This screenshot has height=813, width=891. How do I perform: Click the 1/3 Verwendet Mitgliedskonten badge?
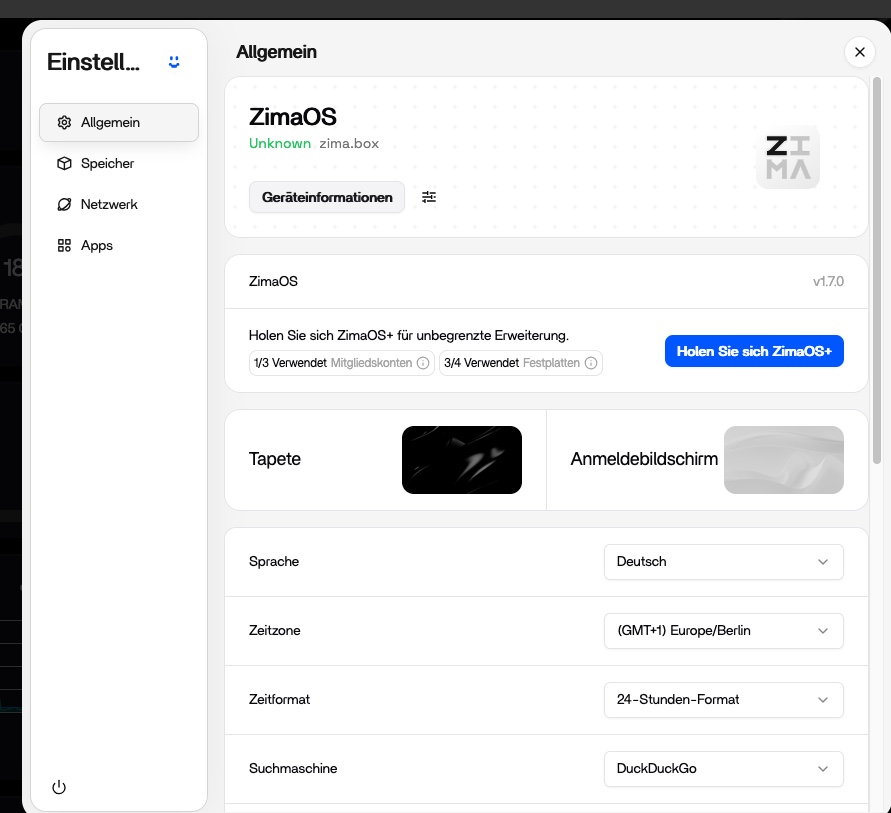(x=342, y=363)
